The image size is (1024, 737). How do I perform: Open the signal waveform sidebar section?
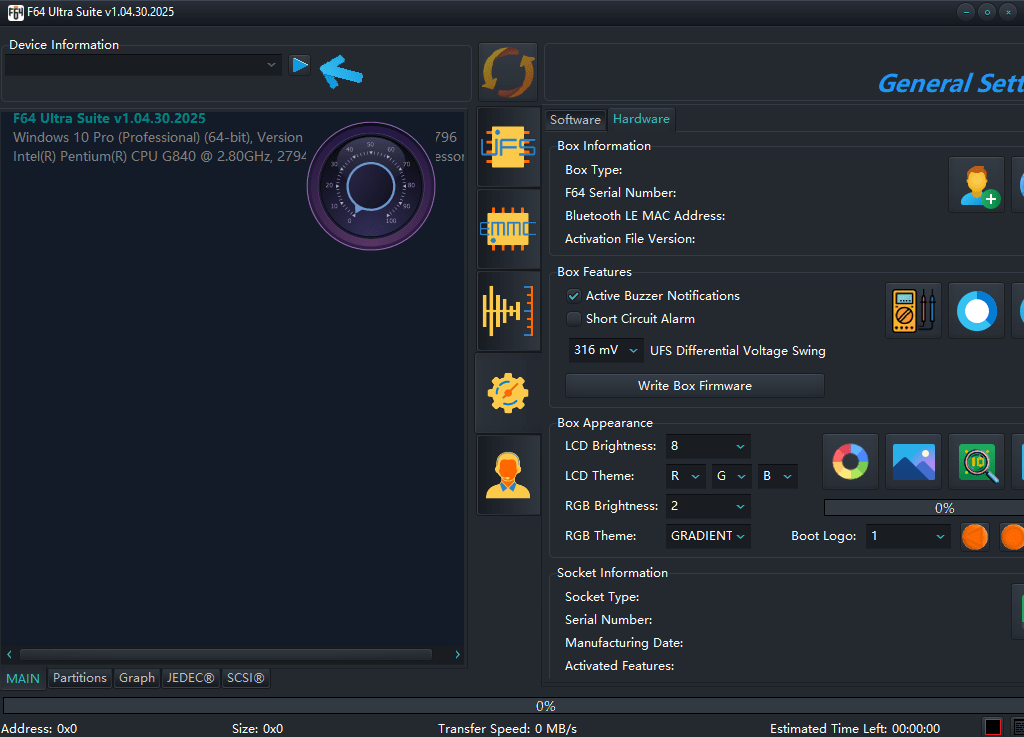pyautogui.click(x=508, y=311)
